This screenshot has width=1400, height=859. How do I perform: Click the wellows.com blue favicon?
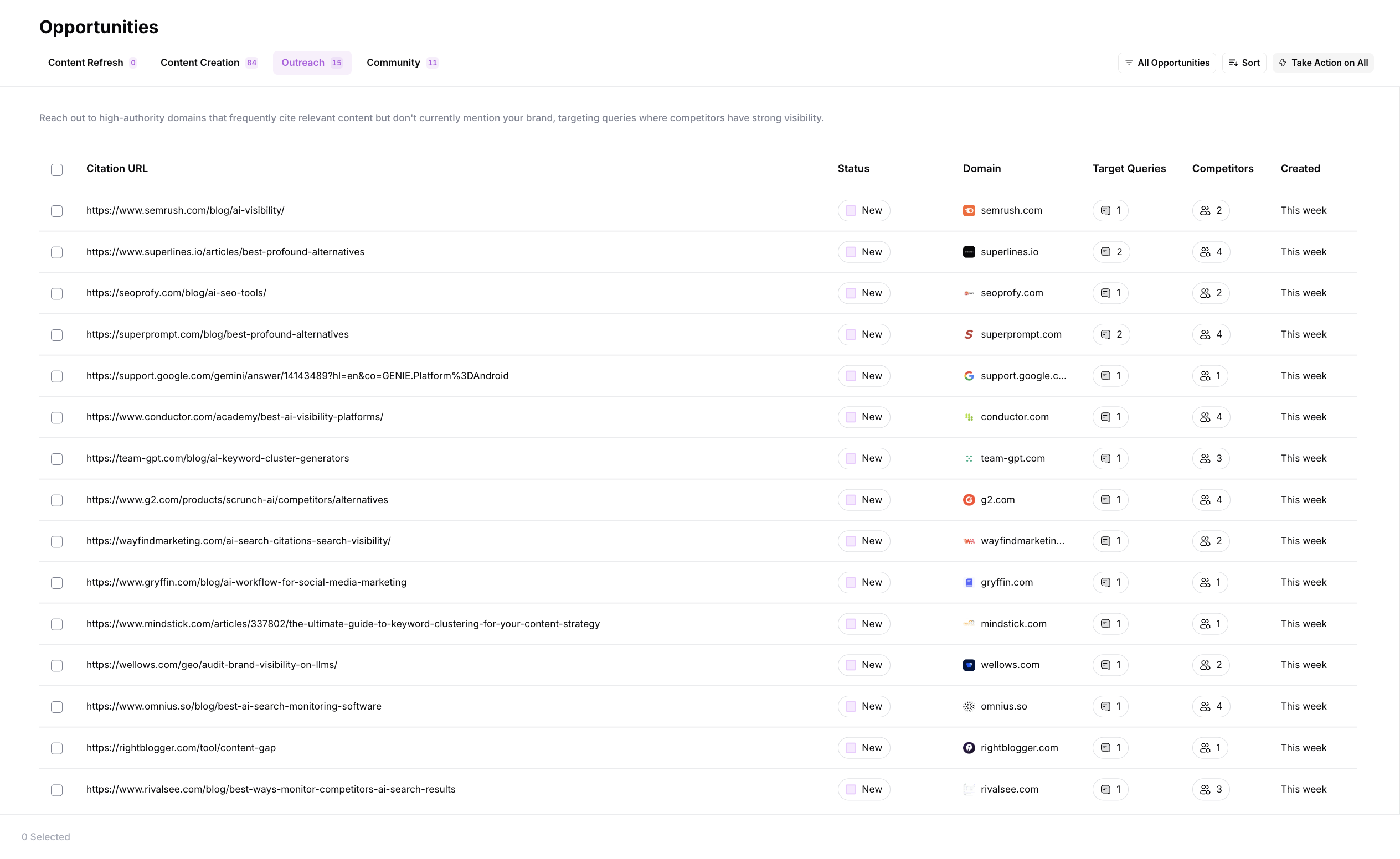(x=969, y=665)
